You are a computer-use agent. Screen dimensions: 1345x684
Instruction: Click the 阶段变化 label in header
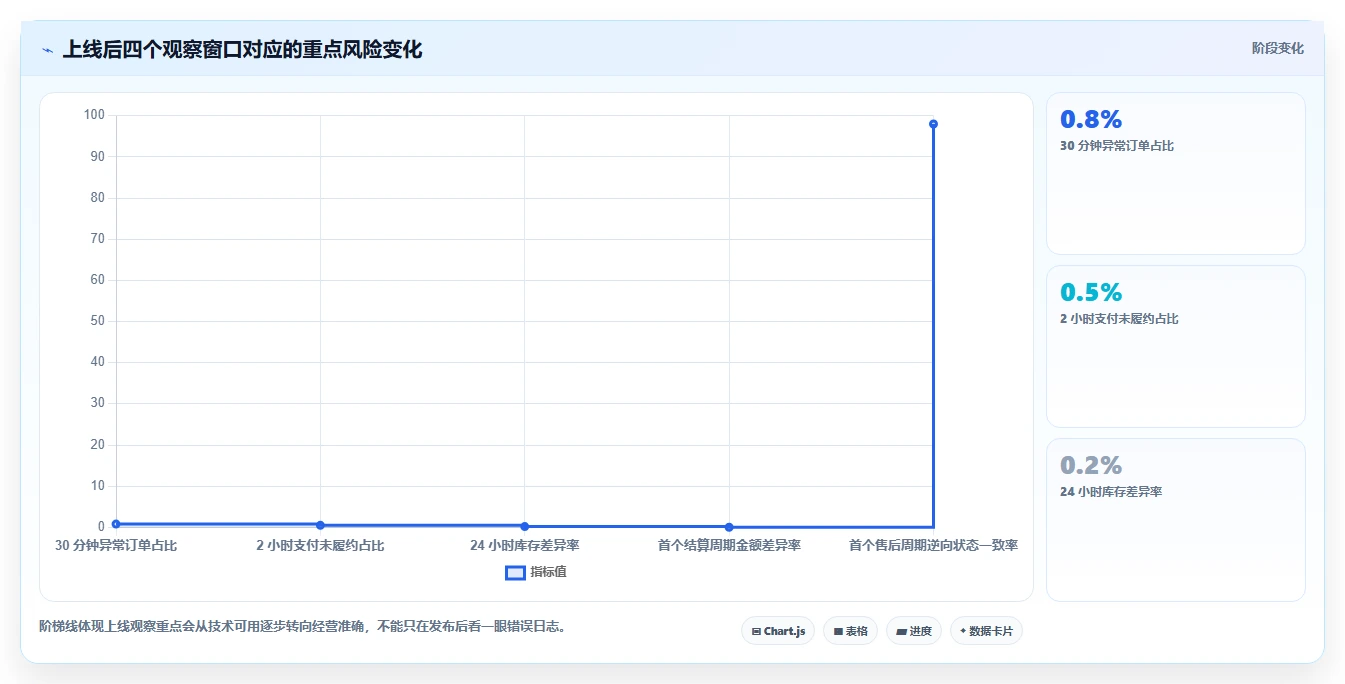pyautogui.click(x=1277, y=48)
